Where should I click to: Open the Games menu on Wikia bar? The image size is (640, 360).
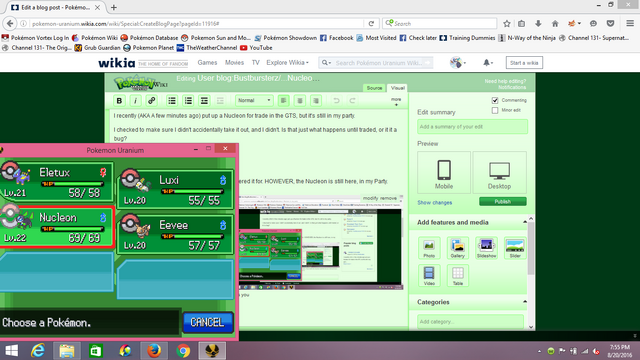pos(207,62)
